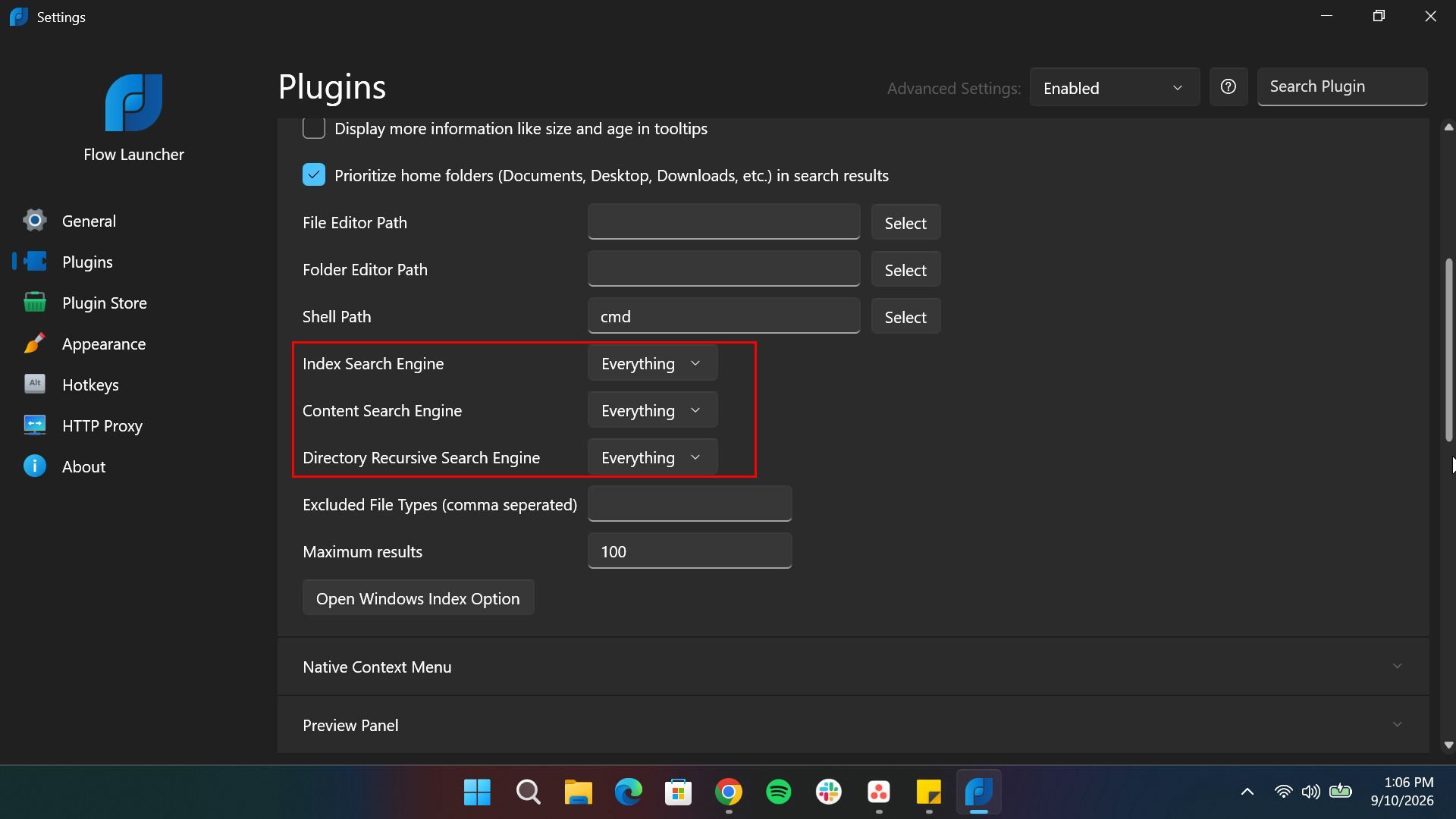Open Sticky Notes from taskbar
This screenshot has width=1456, height=819.
coord(928,792)
